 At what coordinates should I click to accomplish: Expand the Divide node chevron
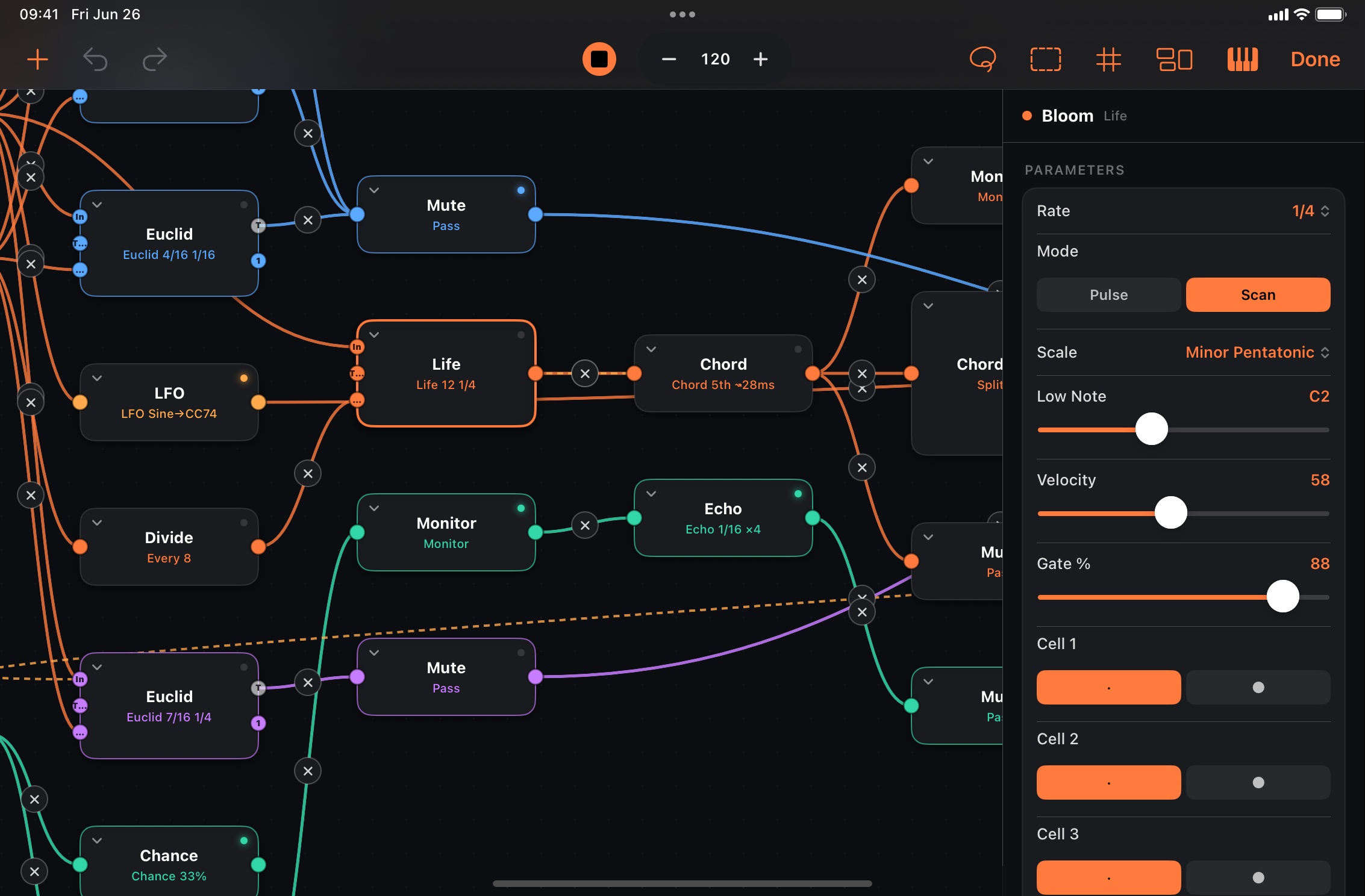tap(97, 523)
